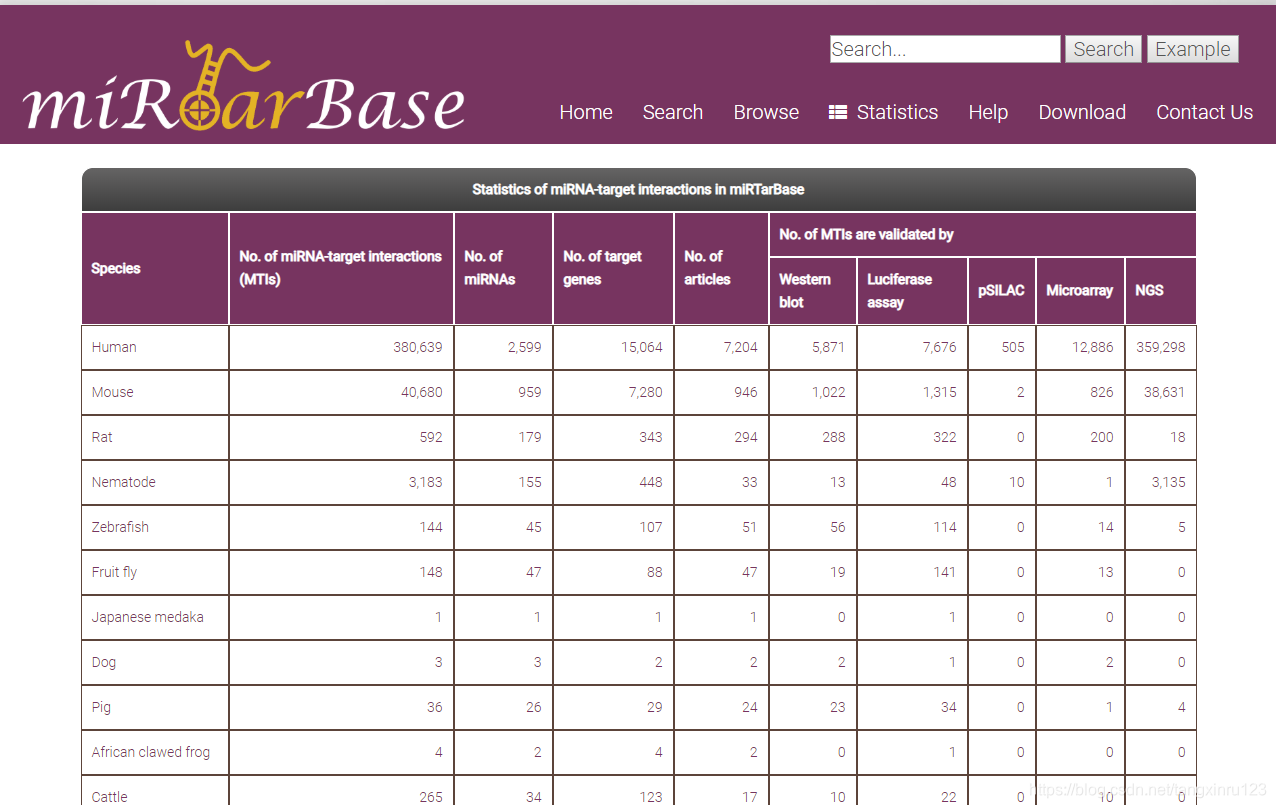The image size is (1276, 808).
Task: Go to the Download page
Action: click(x=1082, y=112)
